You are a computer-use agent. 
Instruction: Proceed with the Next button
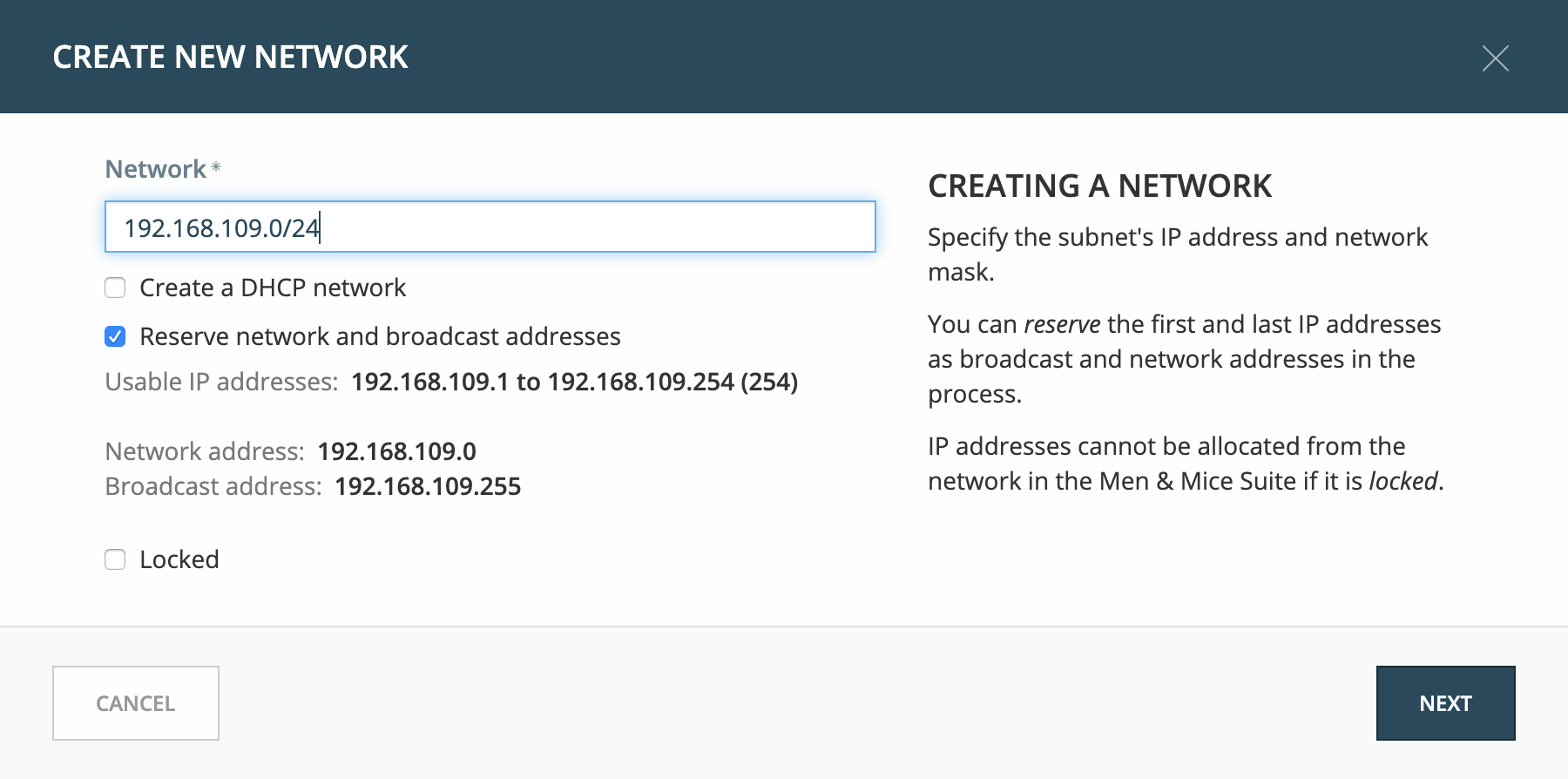pyautogui.click(x=1445, y=703)
